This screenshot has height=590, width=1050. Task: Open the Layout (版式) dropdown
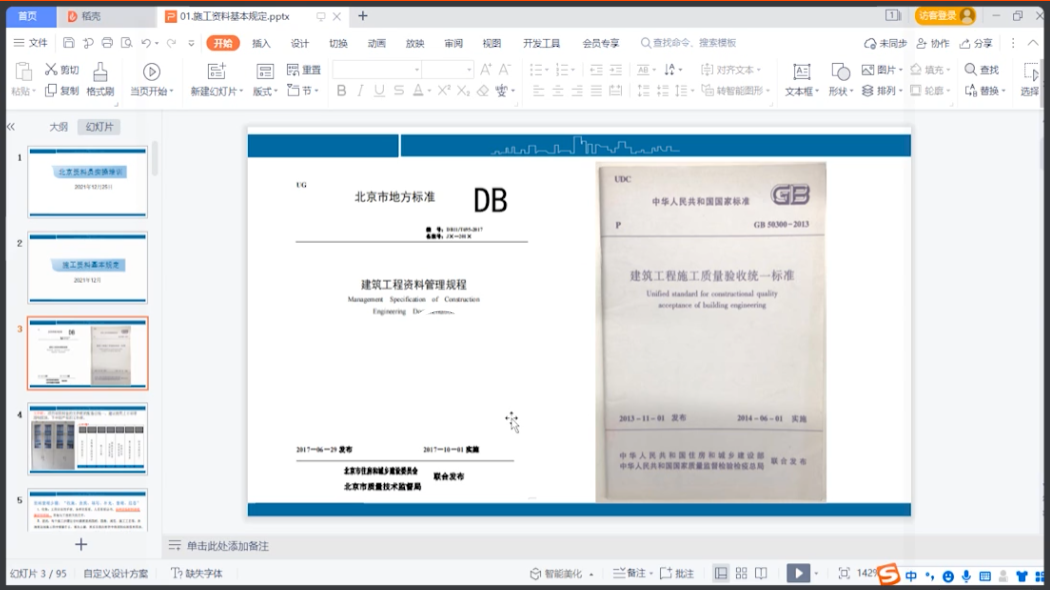pos(265,91)
